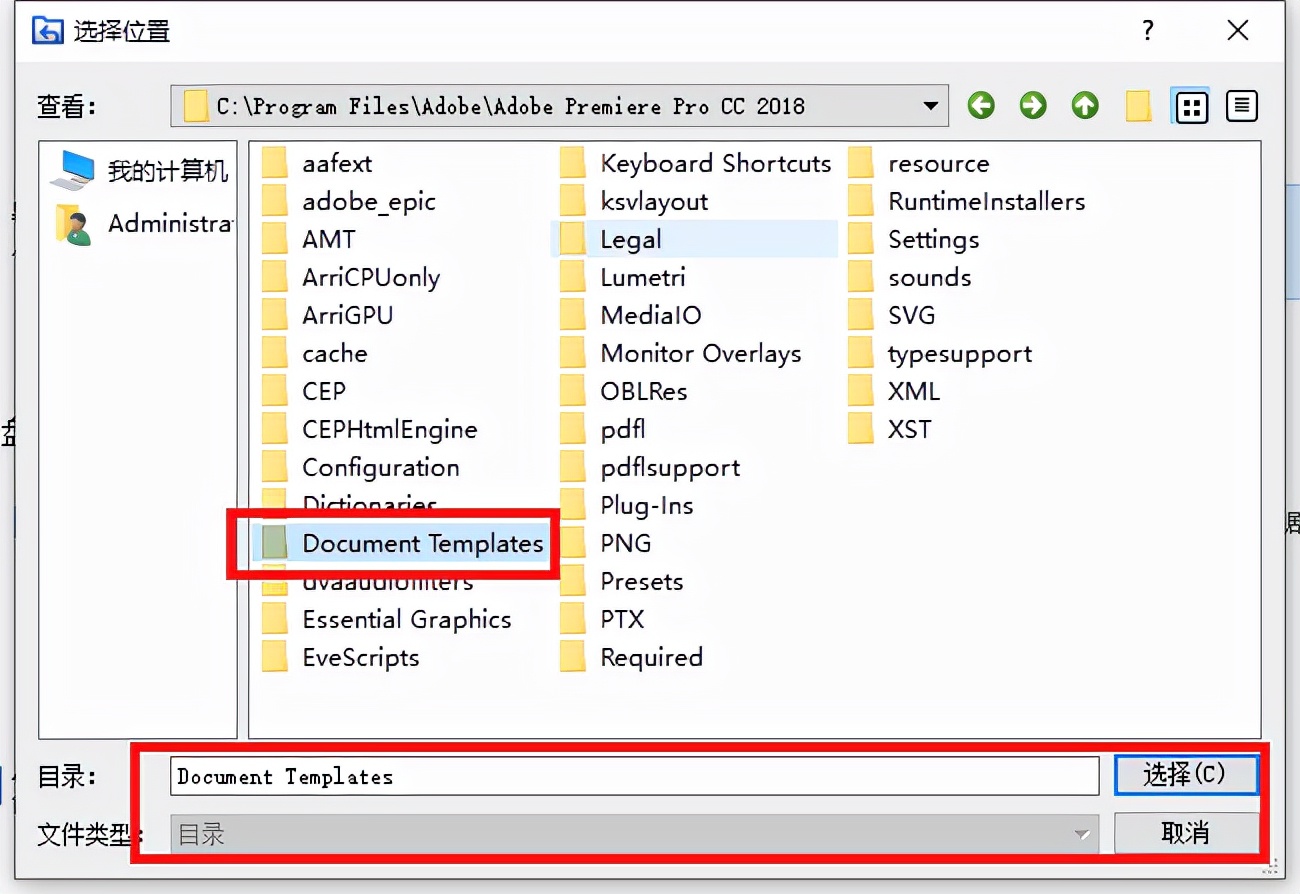Select the ArriCPUonly folder icon
This screenshot has width=1300, height=894.
tap(275, 277)
